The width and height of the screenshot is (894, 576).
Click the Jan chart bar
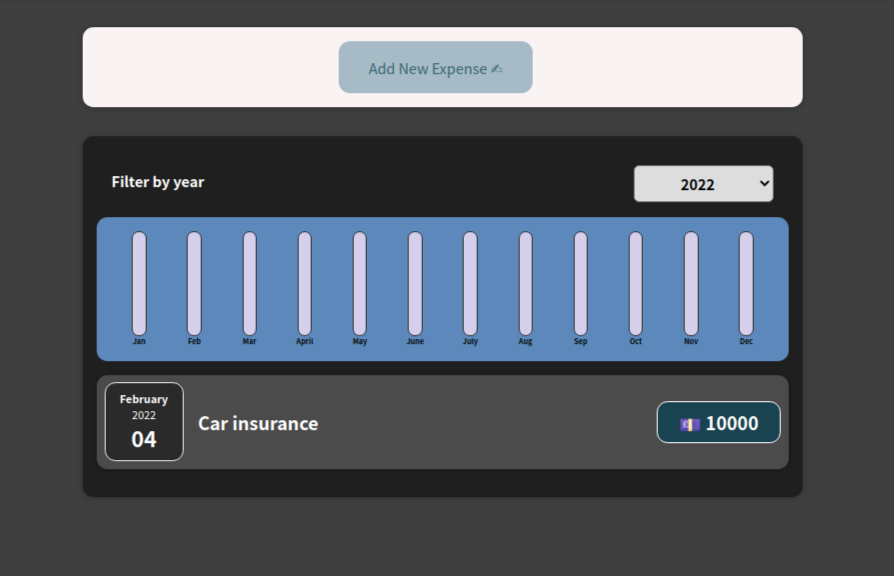click(x=139, y=283)
